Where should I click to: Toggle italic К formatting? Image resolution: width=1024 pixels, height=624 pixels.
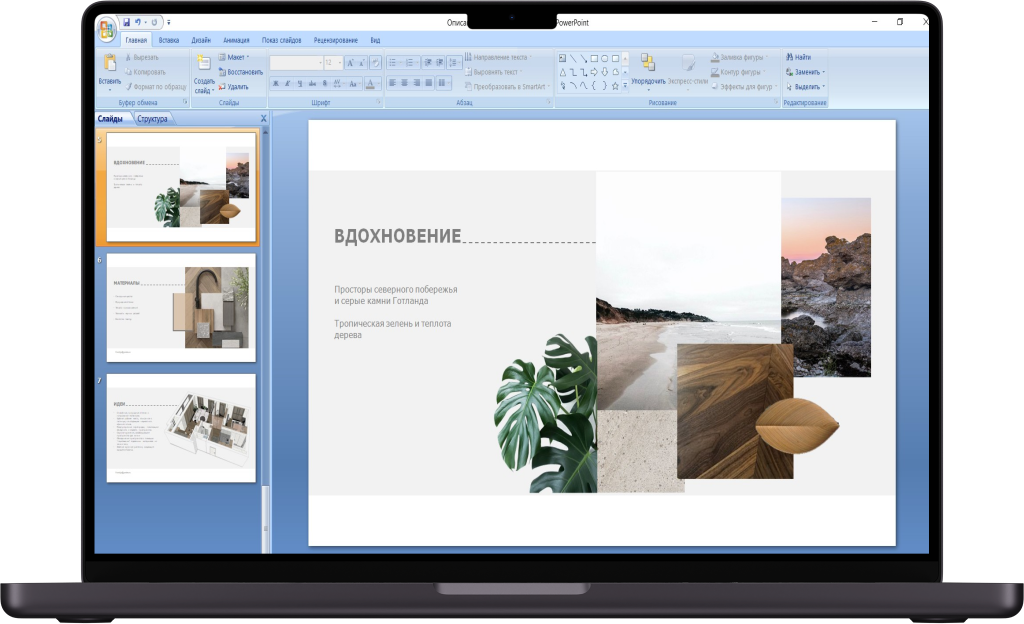pos(287,83)
